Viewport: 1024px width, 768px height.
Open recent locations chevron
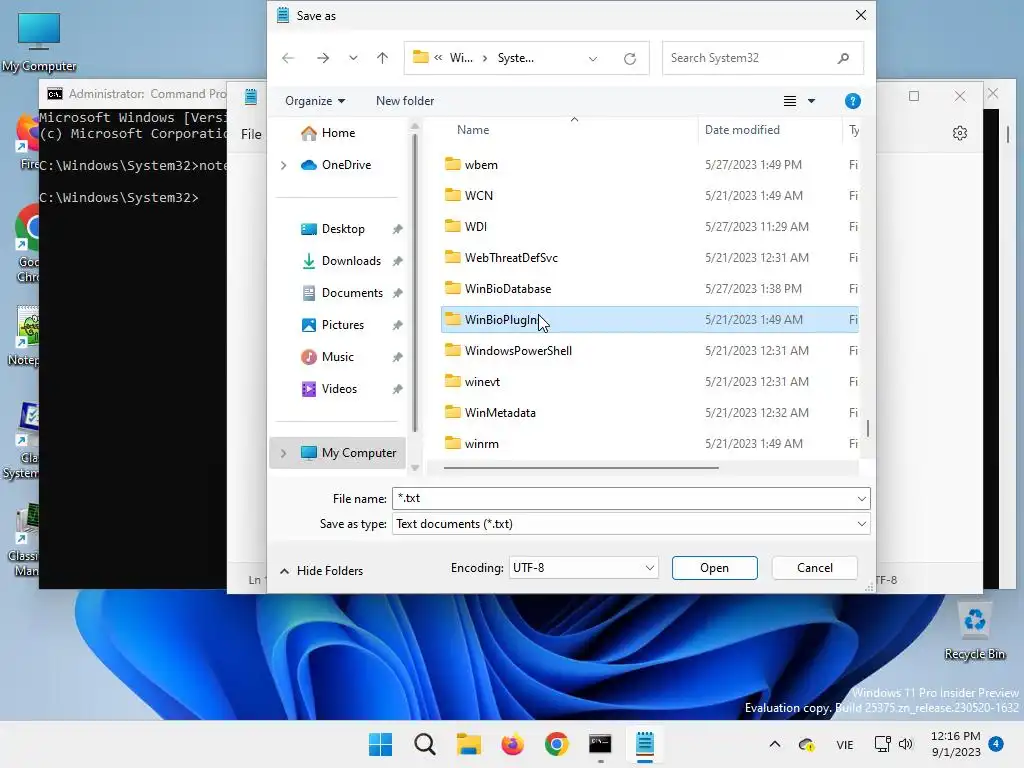tap(353, 58)
